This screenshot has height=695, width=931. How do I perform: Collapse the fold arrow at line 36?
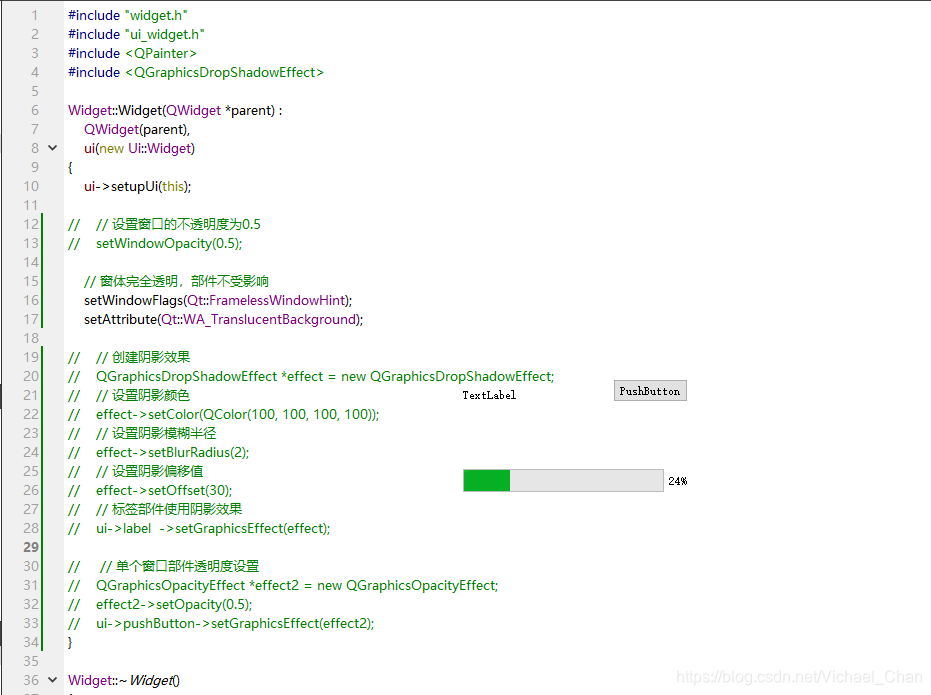[x=52, y=680]
